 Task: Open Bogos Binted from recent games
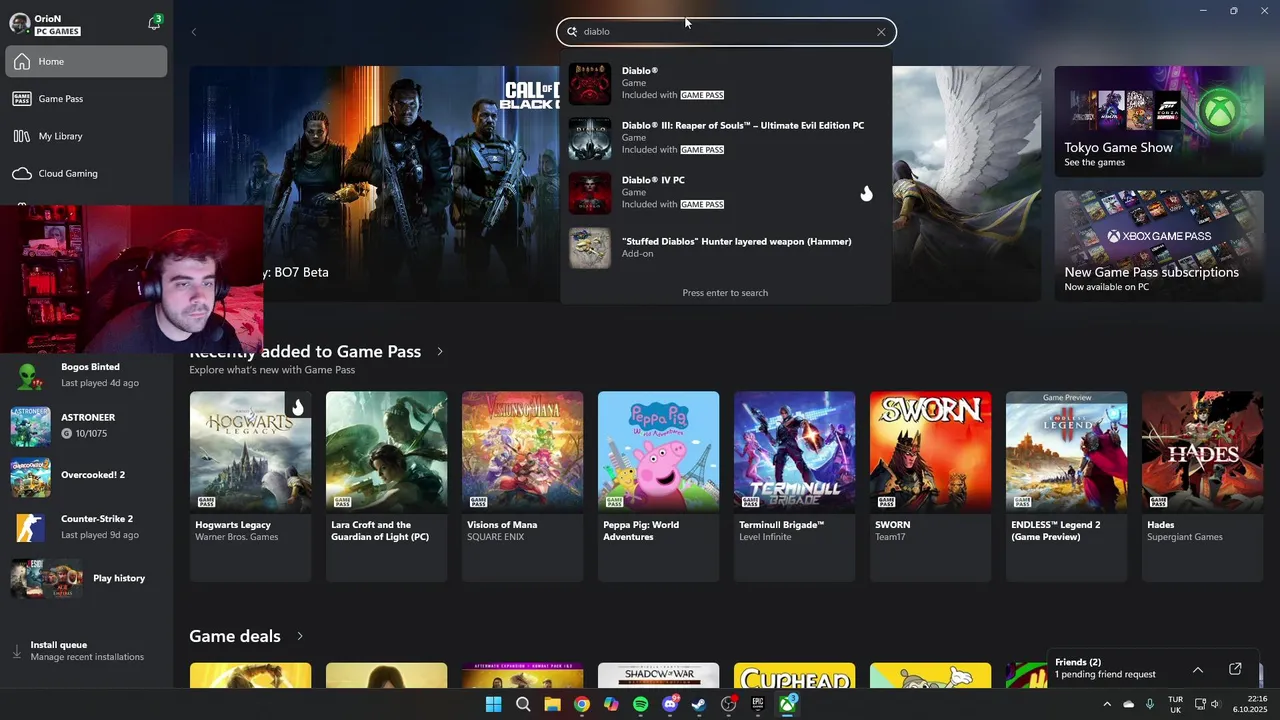click(x=86, y=375)
